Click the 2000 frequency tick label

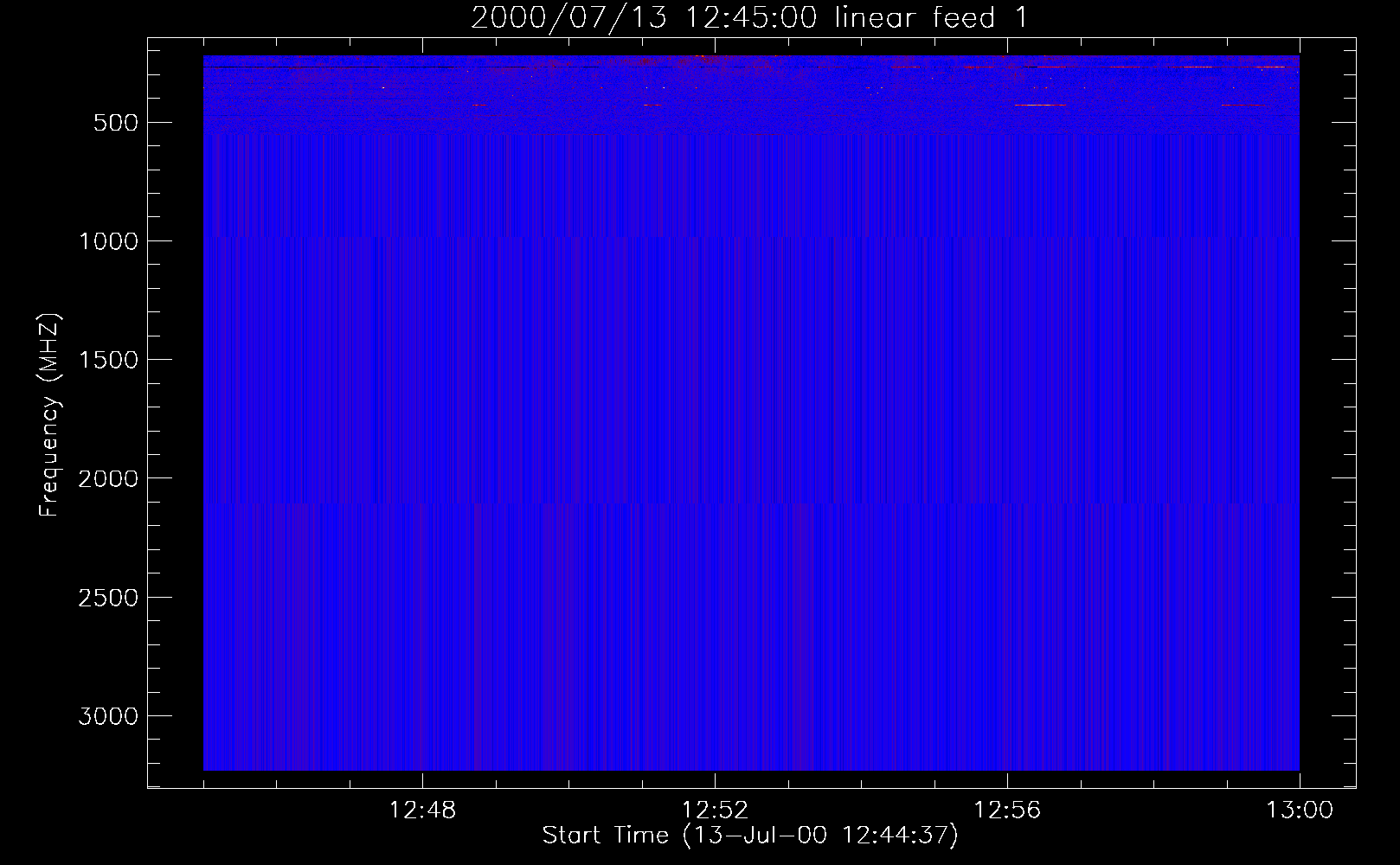click(x=107, y=479)
